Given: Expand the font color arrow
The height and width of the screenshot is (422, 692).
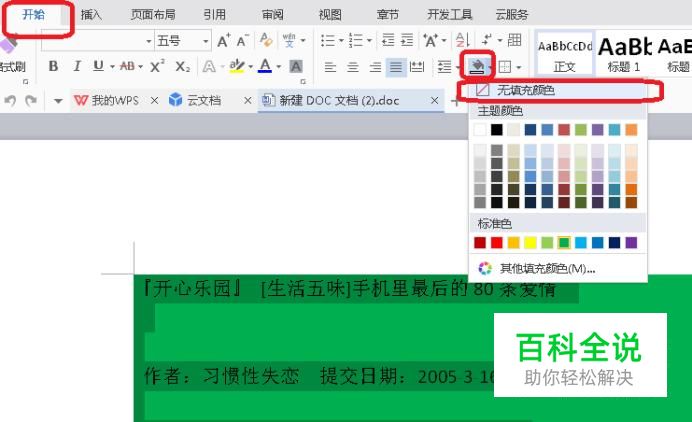Looking at the screenshot, I should tap(278, 67).
